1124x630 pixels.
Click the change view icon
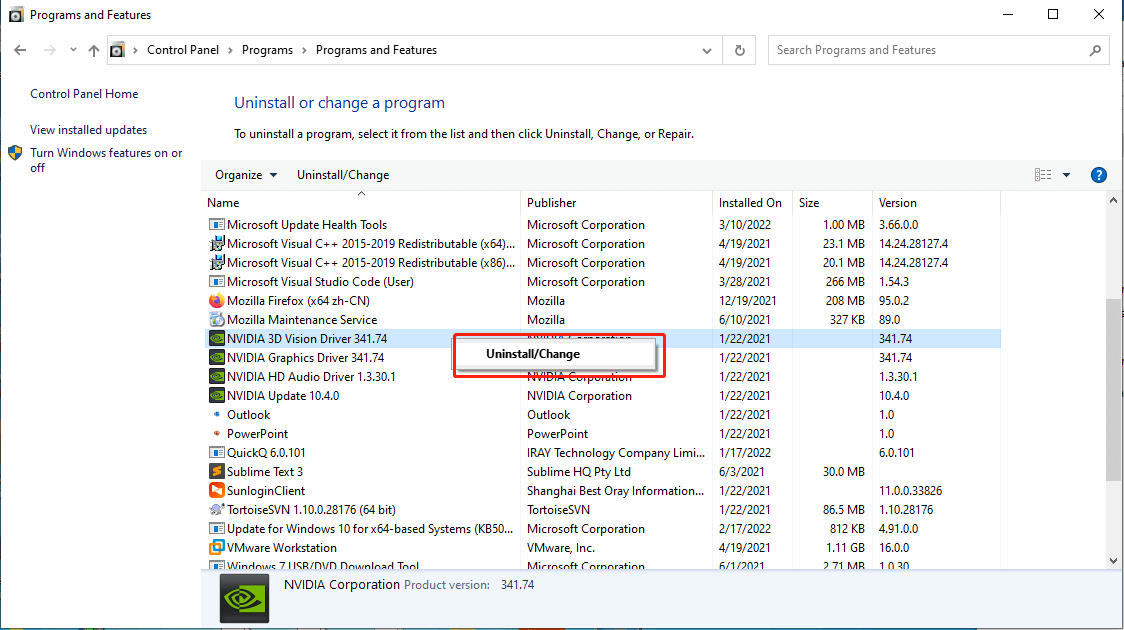[1043, 175]
